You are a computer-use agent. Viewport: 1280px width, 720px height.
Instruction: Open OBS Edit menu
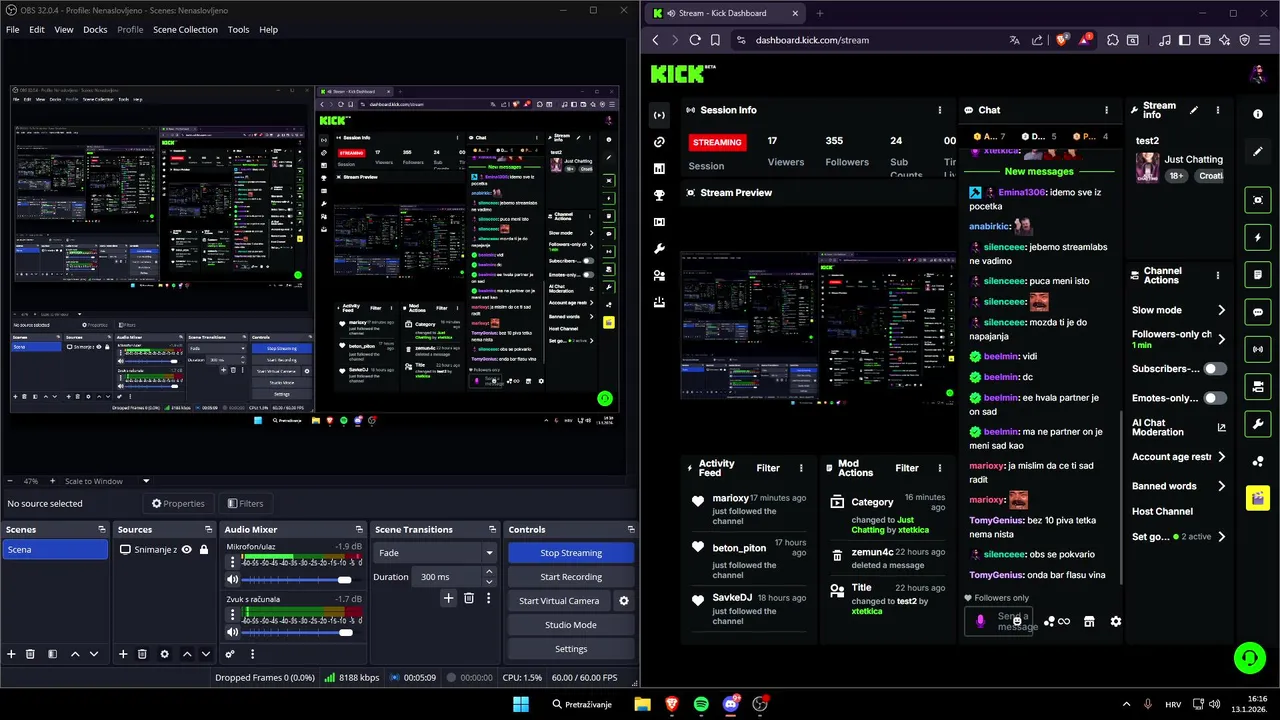click(37, 29)
